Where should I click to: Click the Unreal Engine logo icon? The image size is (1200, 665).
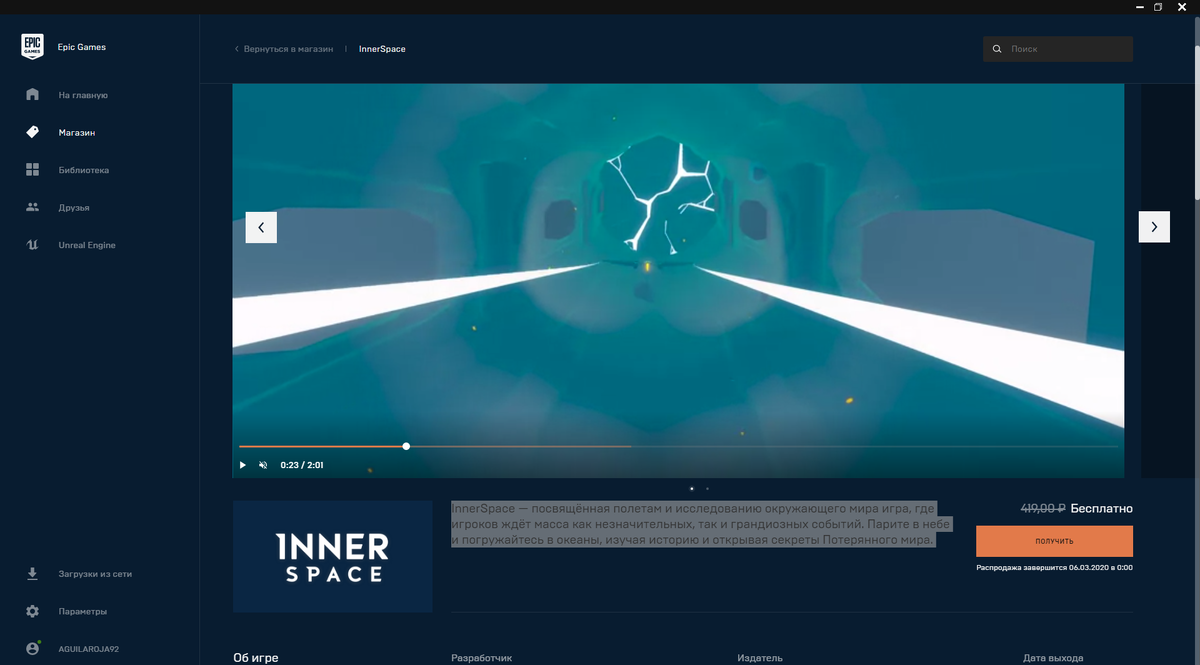coord(32,245)
